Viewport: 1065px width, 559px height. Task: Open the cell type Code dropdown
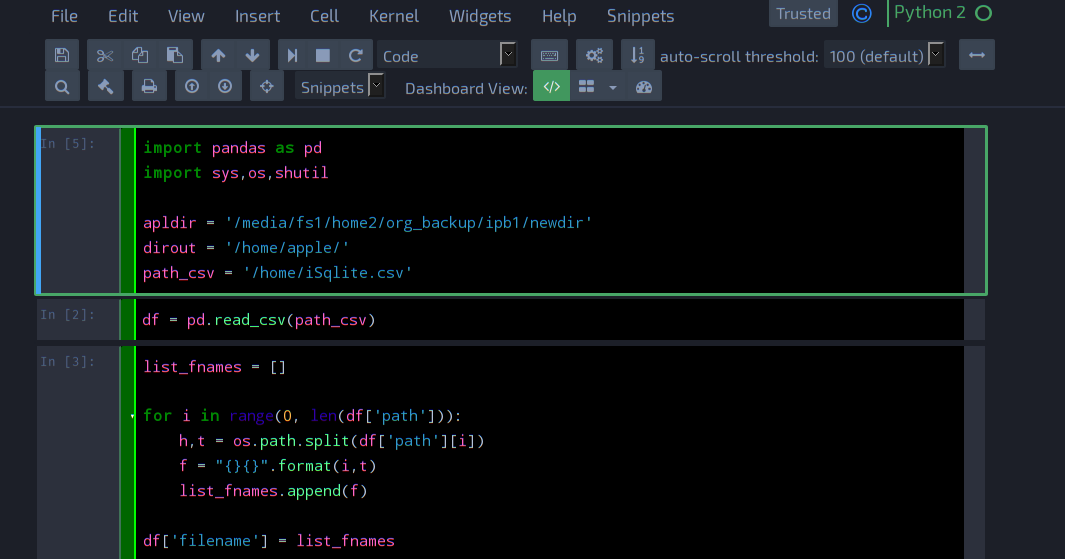[448, 56]
